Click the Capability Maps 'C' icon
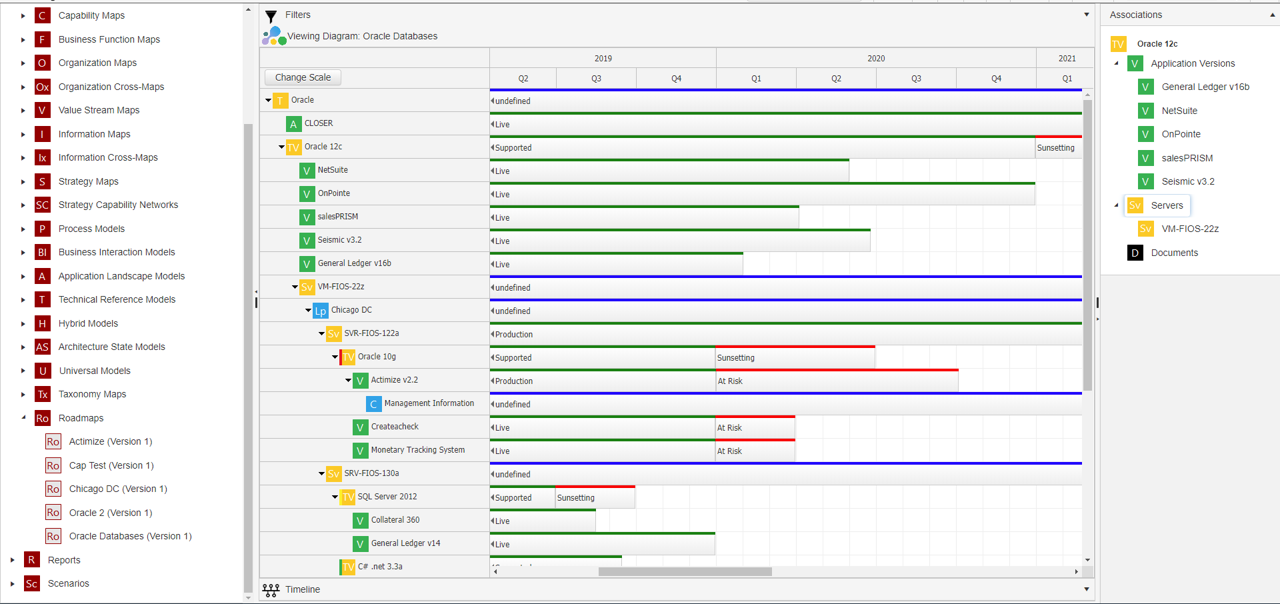 pyautogui.click(x=42, y=16)
